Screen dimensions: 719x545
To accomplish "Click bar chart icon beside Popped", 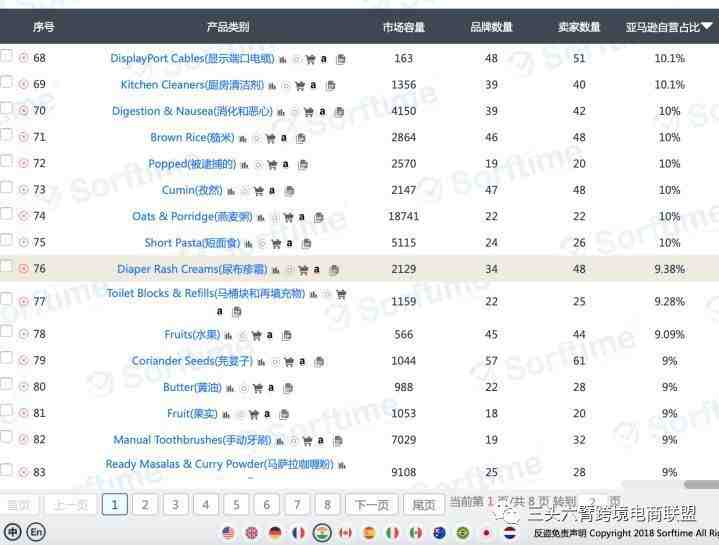I will (244, 165).
